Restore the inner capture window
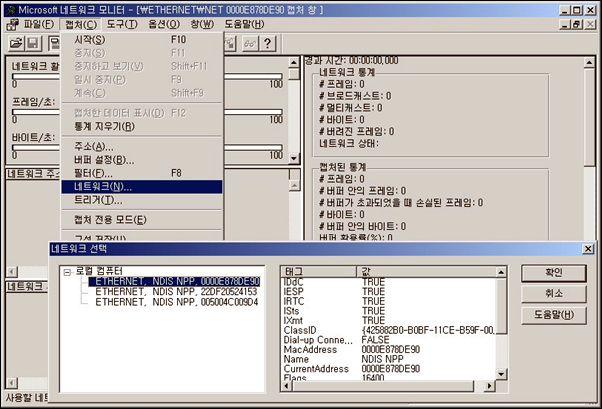 (x=576, y=25)
